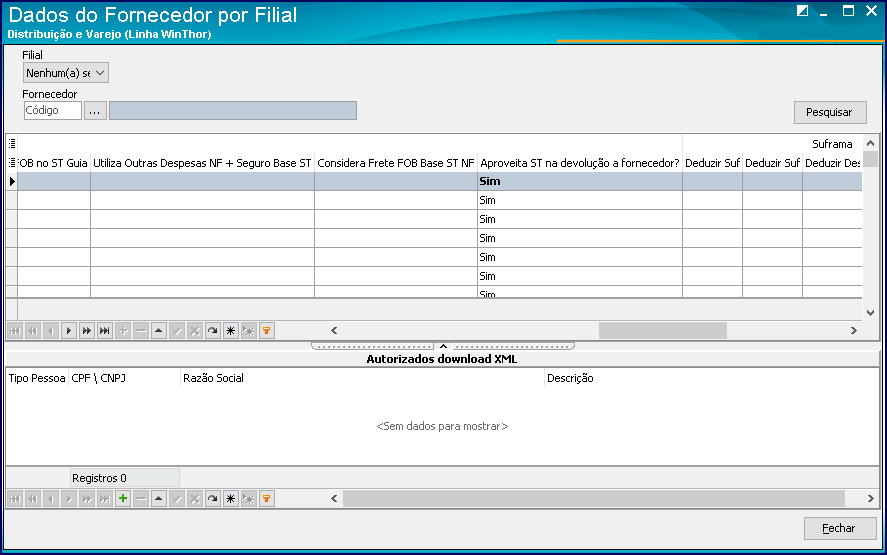The width and height of the screenshot is (887, 555).
Task: Click post checkmark in XML grid navigator
Action: click(177, 499)
